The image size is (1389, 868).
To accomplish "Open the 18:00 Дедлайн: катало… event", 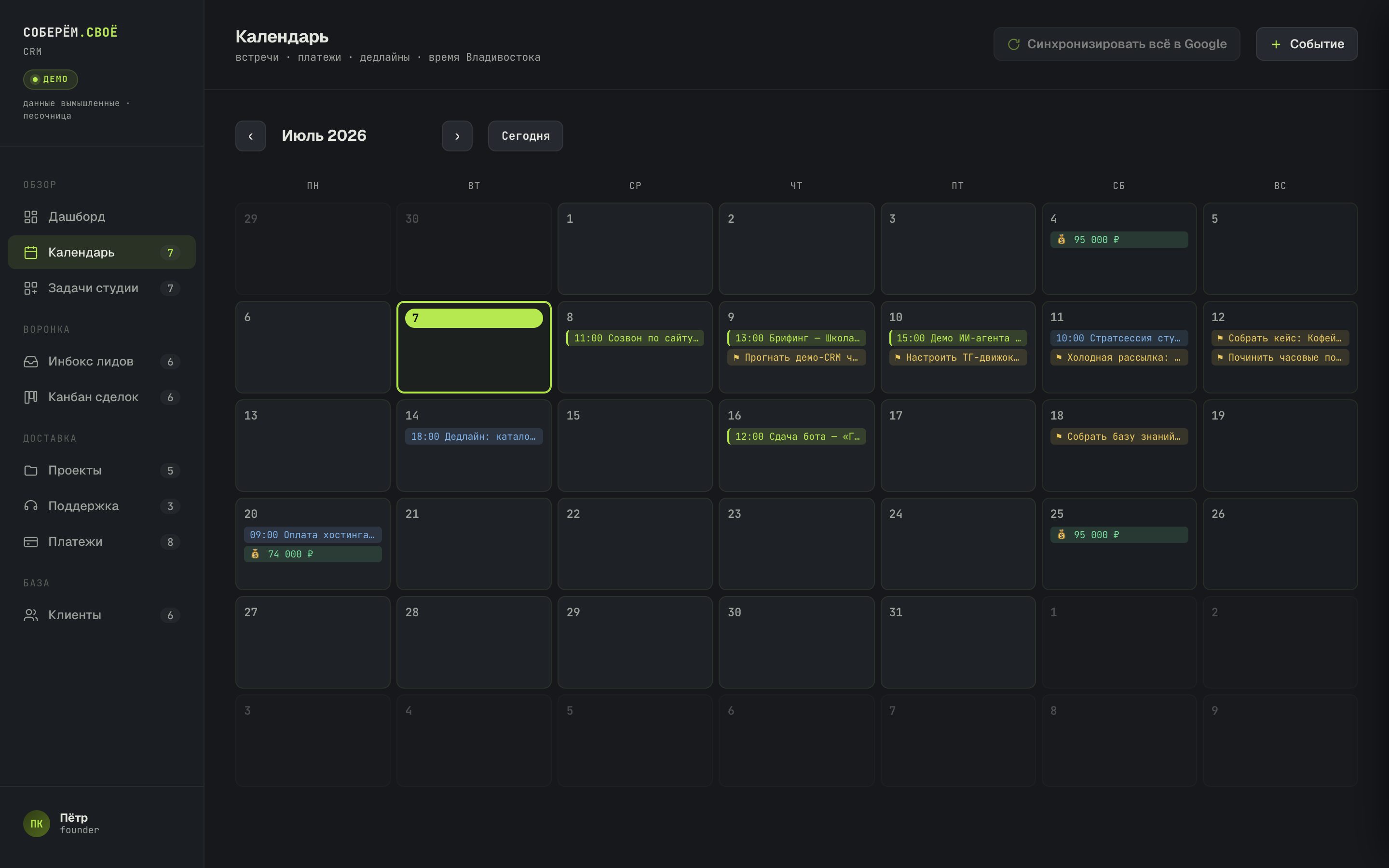I will click(x=474, y=437).
